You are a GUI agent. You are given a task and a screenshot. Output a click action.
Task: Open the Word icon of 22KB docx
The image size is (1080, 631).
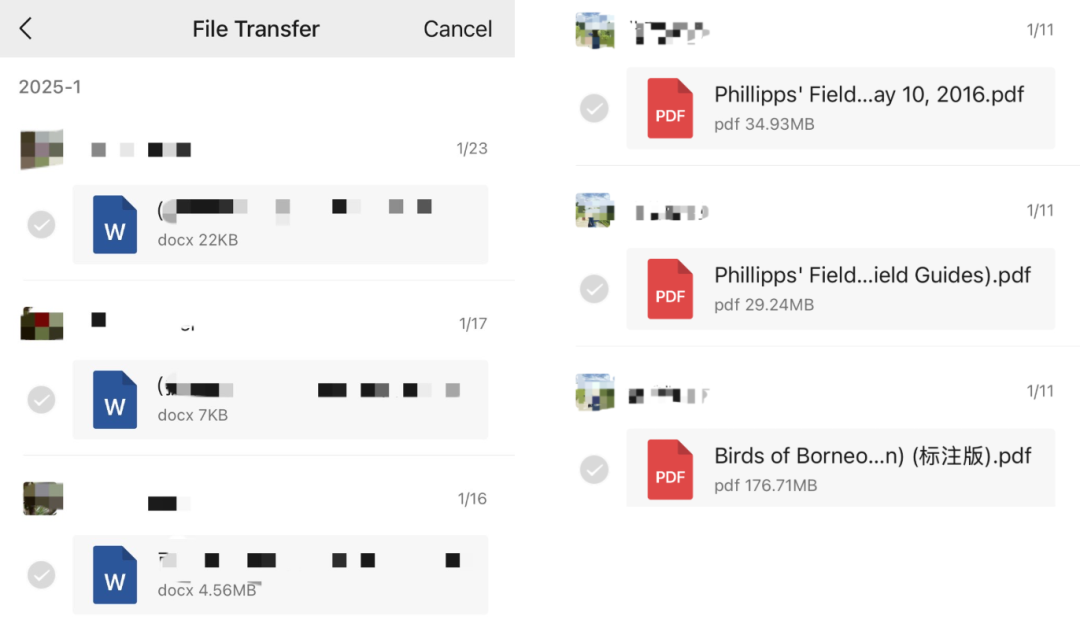click(x=114, y=225)
